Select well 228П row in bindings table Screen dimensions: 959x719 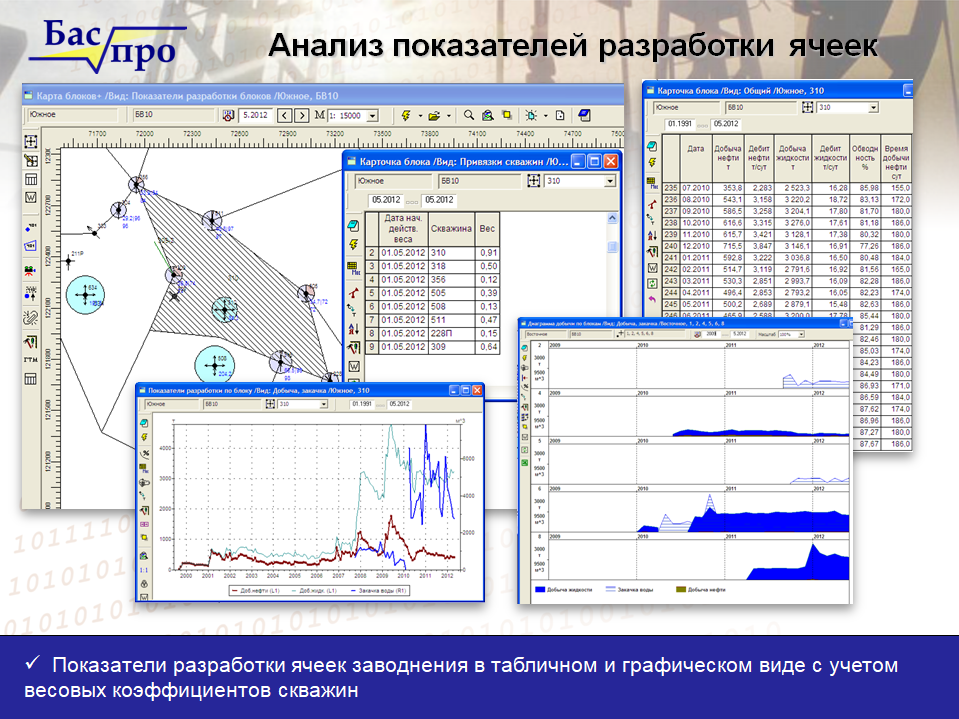pos(432,333)
